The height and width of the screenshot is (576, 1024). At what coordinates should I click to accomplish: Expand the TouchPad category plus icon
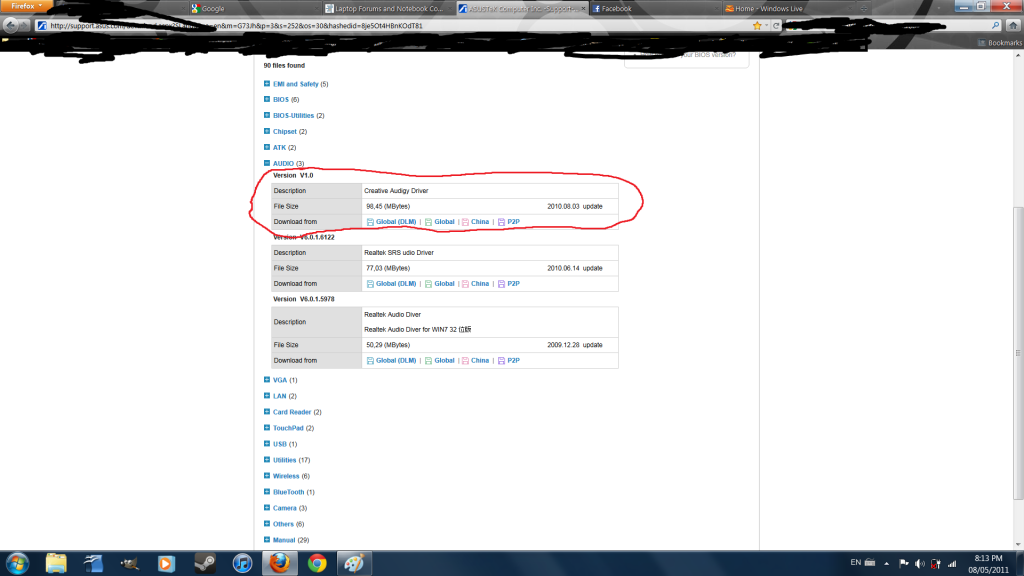tap(266, 428)
